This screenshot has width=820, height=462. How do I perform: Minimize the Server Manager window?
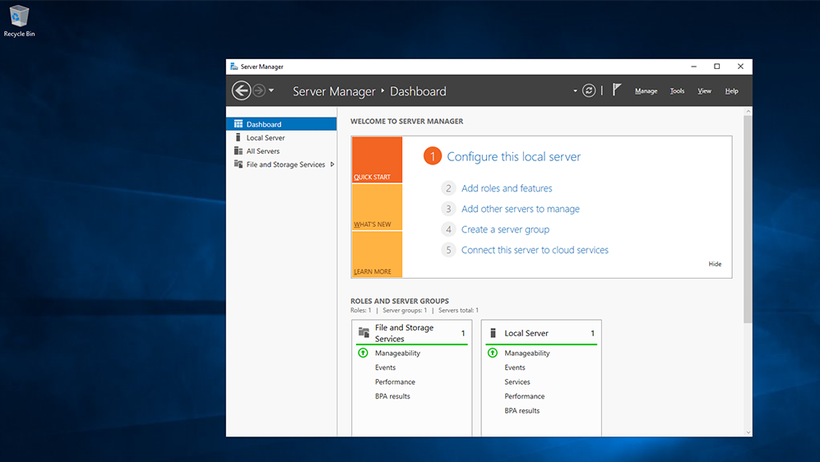(694, 66)
